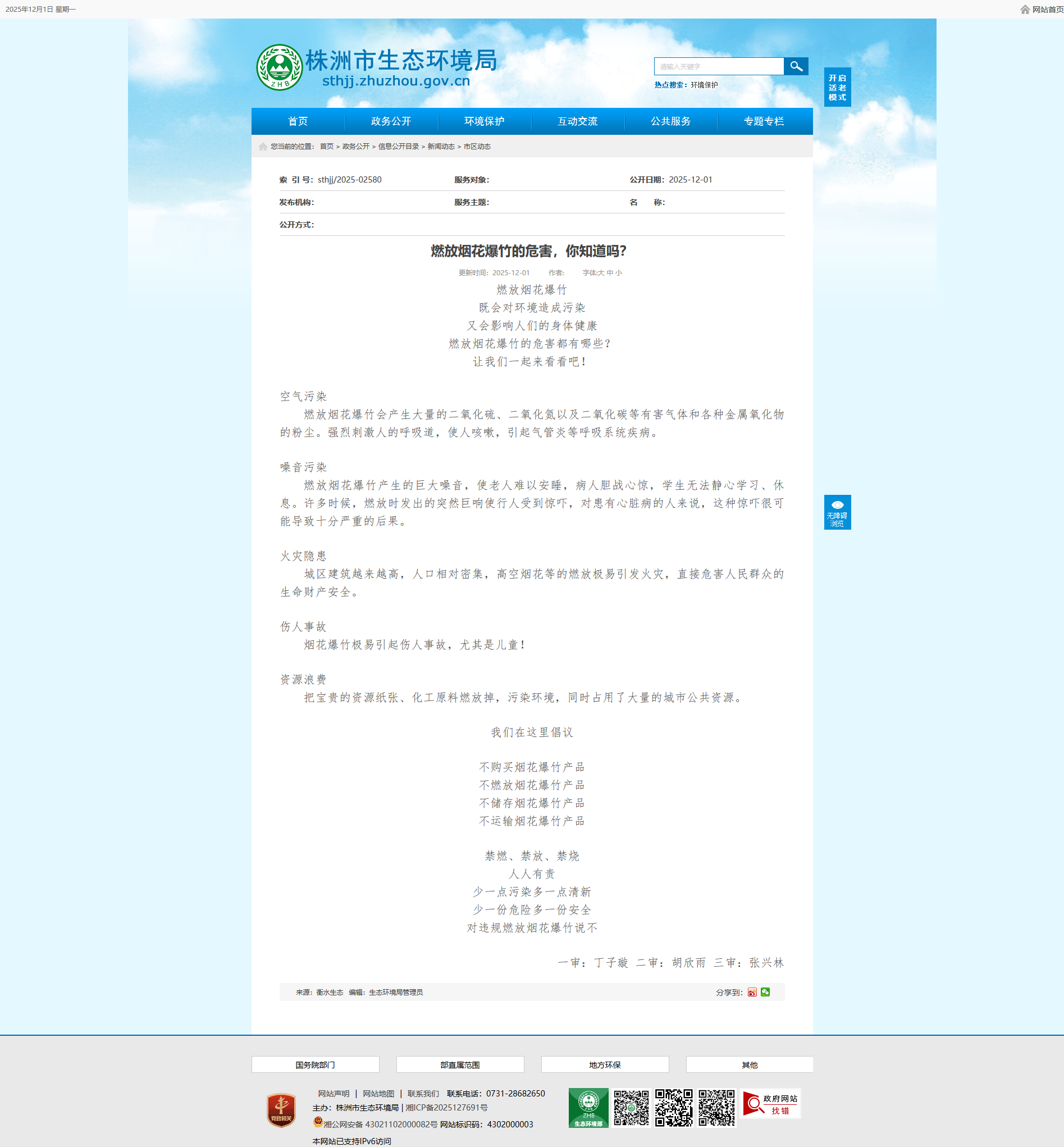Expand the 部直属范围 links list

tap(459, 1064)
